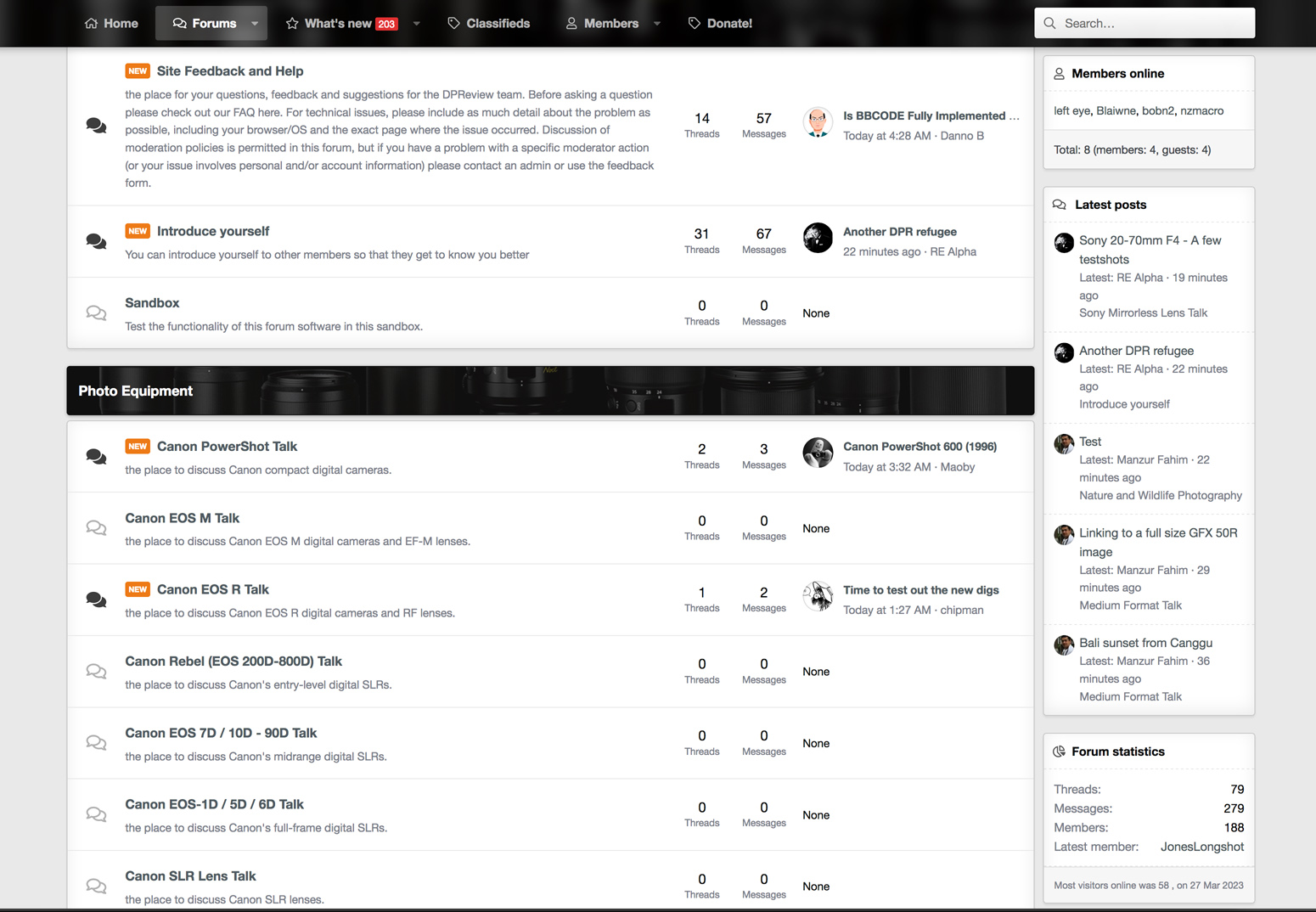The height and width of the screenshot is (912, 1316).
Task: Click the tag icon next to Classifieds
Action: tap(454, 24)
